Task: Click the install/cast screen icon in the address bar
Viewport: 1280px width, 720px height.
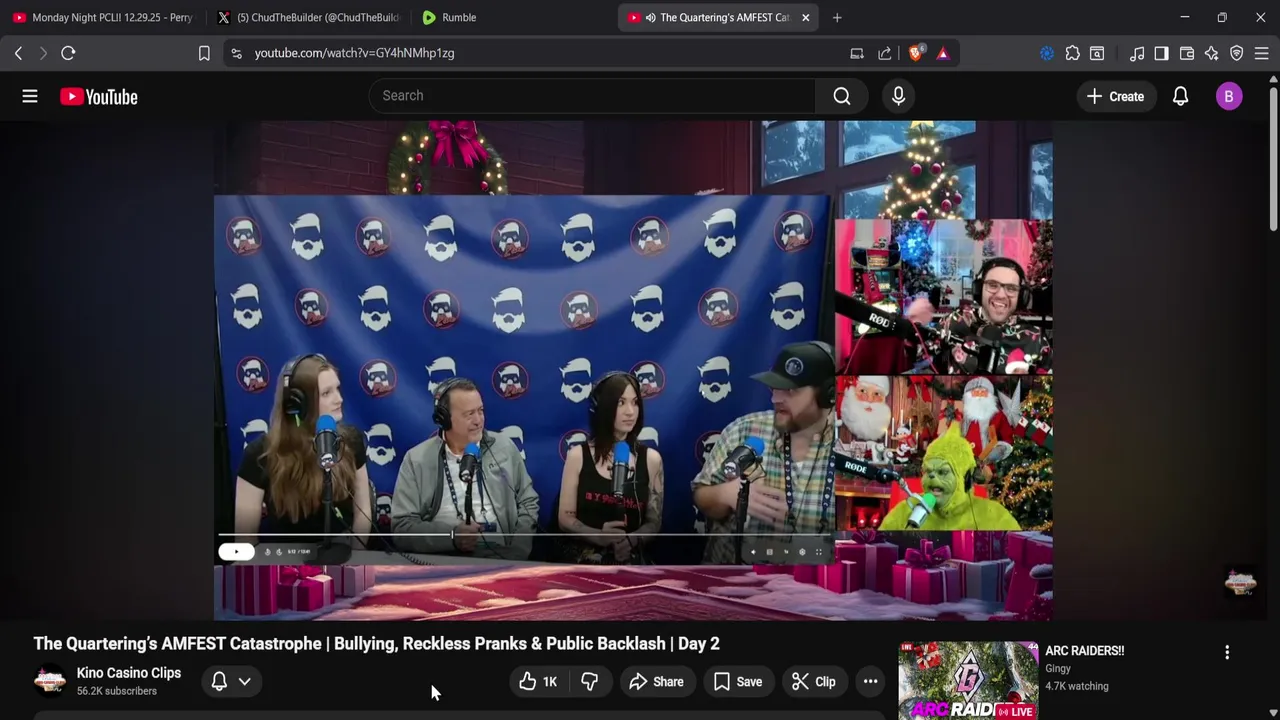Action: 857,53
